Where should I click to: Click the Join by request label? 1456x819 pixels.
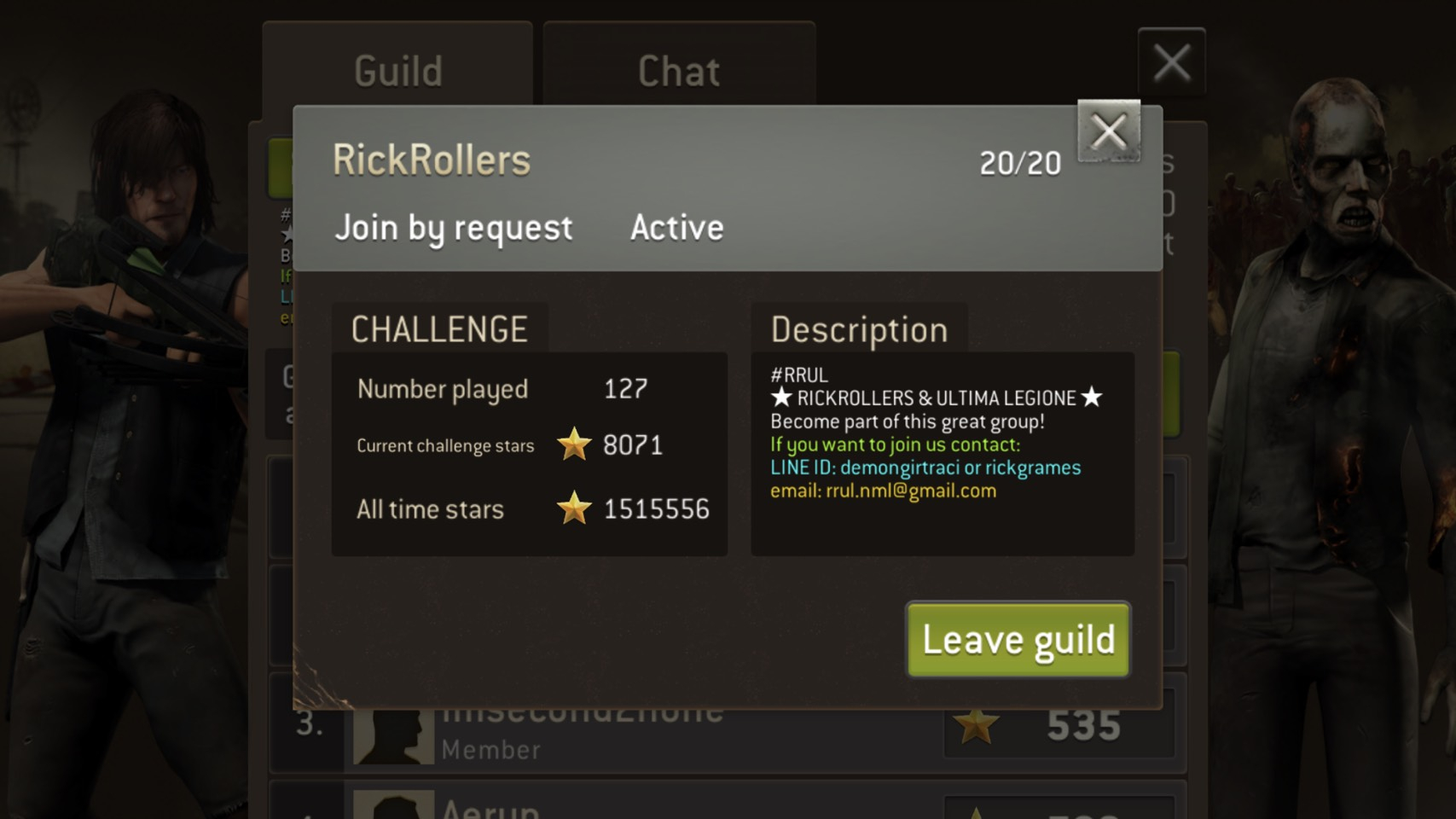pos(454,229)
